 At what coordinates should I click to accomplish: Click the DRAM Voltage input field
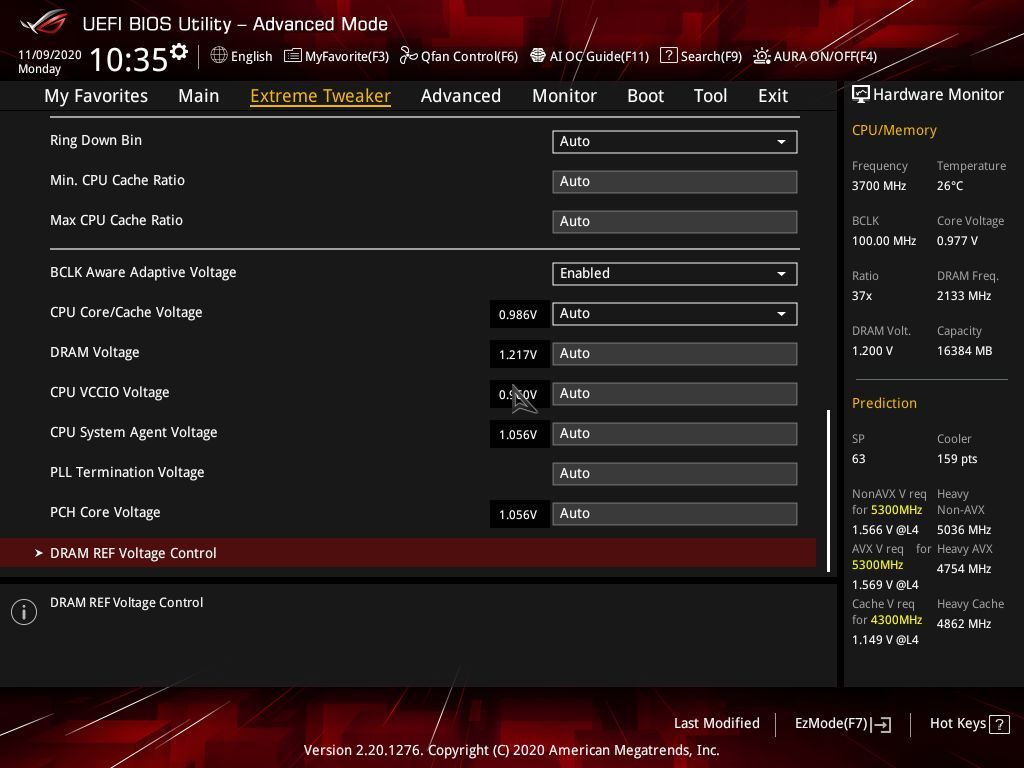[x=675, y=353]
